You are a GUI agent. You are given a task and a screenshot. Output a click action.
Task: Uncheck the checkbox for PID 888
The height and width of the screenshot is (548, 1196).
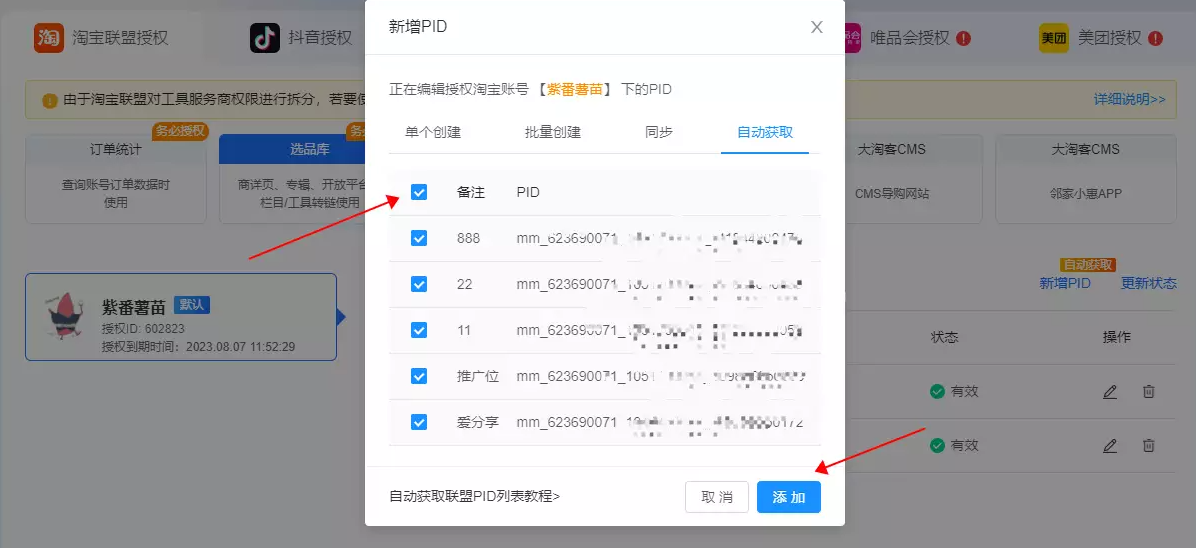419,238
